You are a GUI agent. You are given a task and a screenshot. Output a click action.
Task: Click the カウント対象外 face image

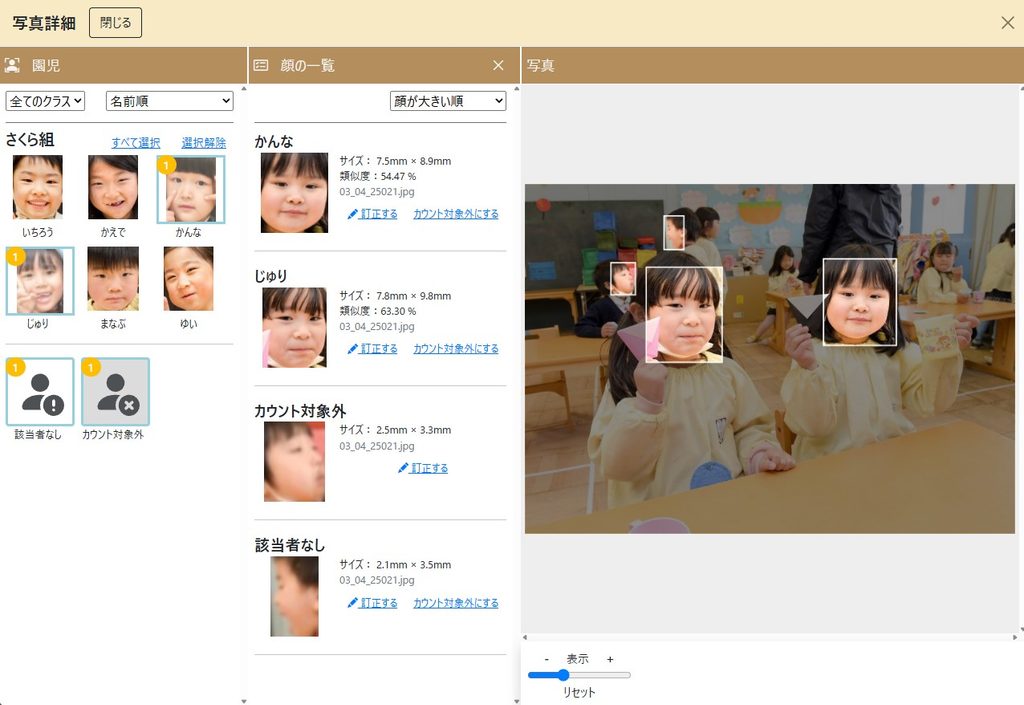[x=295, y=462]
